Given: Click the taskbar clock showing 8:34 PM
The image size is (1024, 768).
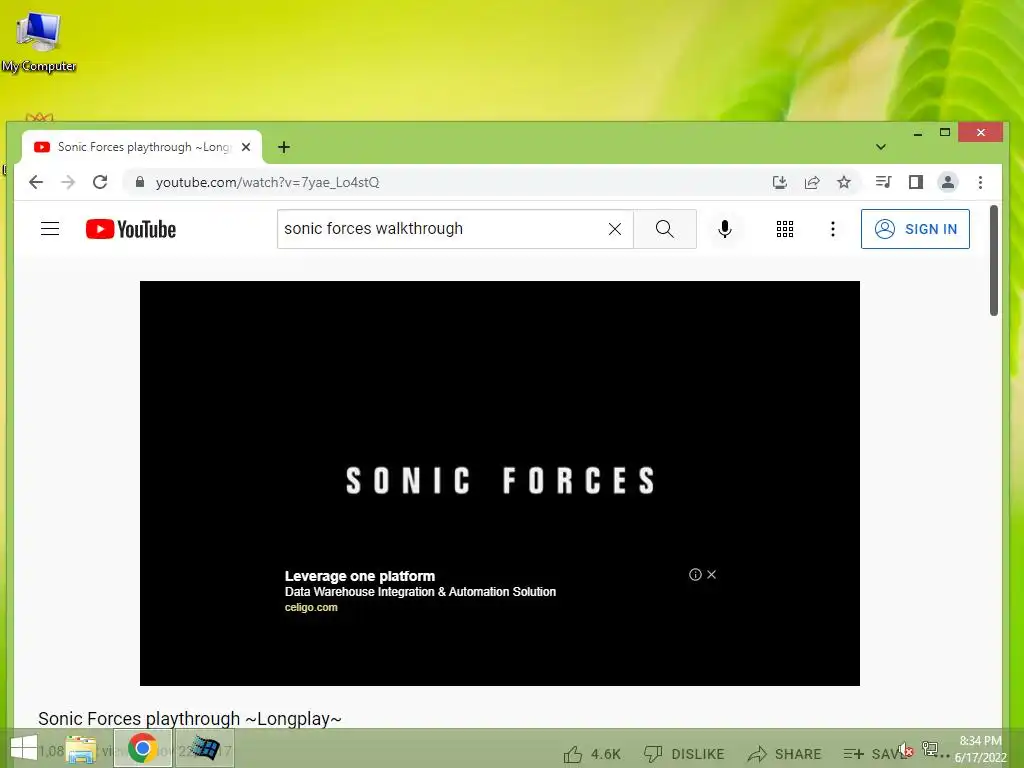Looking at the screenshot, I should tap(980, 749).
